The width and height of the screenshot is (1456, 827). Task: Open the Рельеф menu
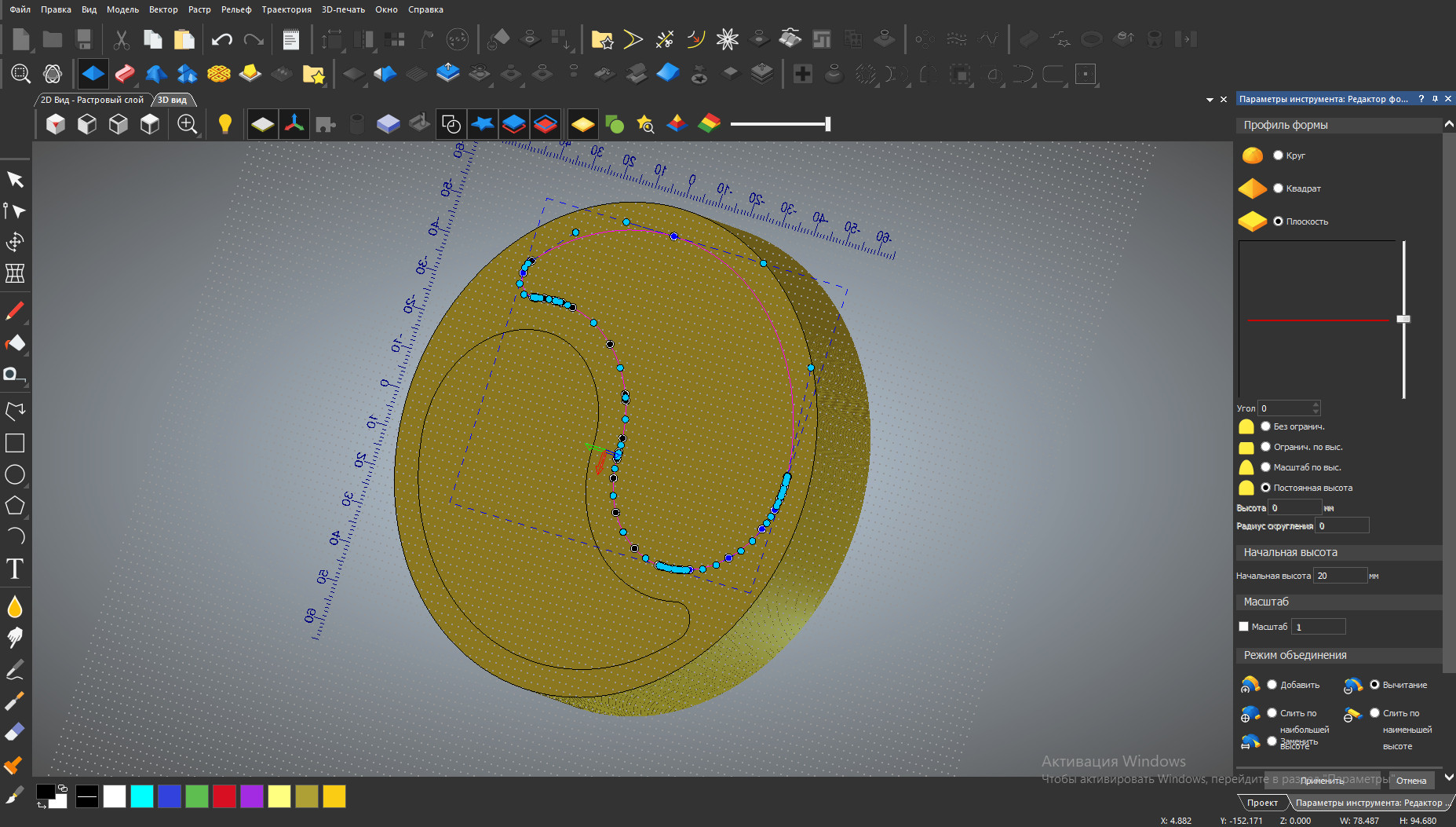tap(235, 9)
